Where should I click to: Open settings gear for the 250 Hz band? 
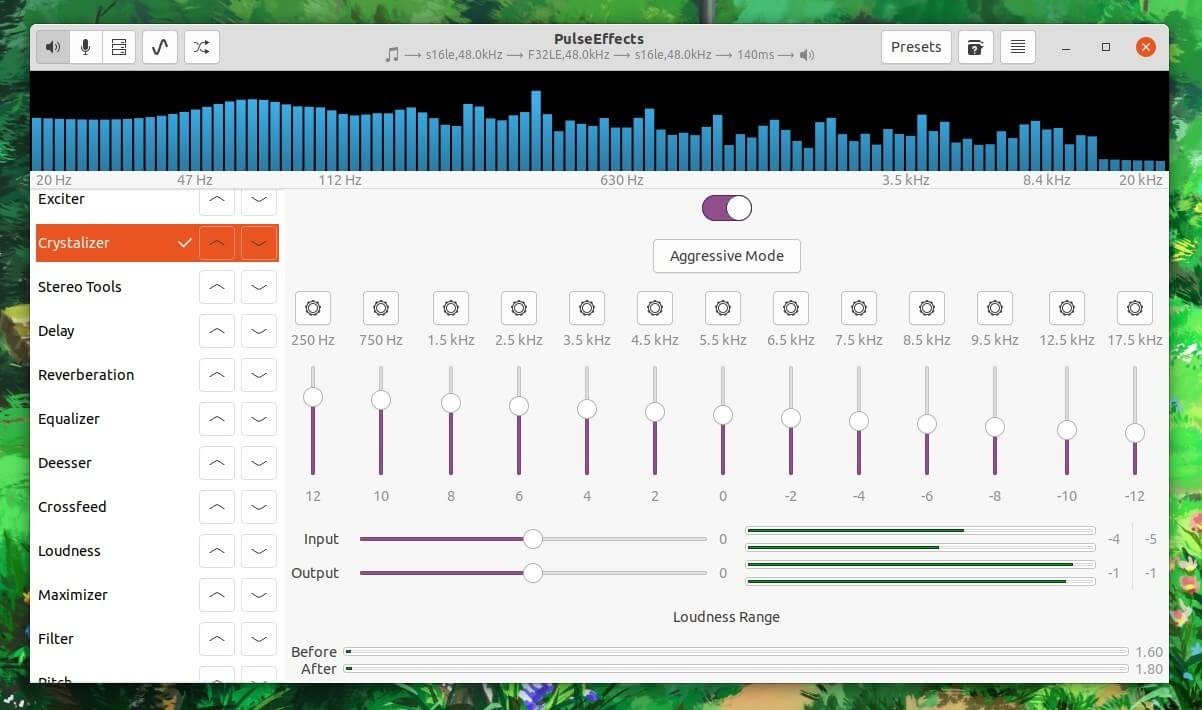pos(312,307)
